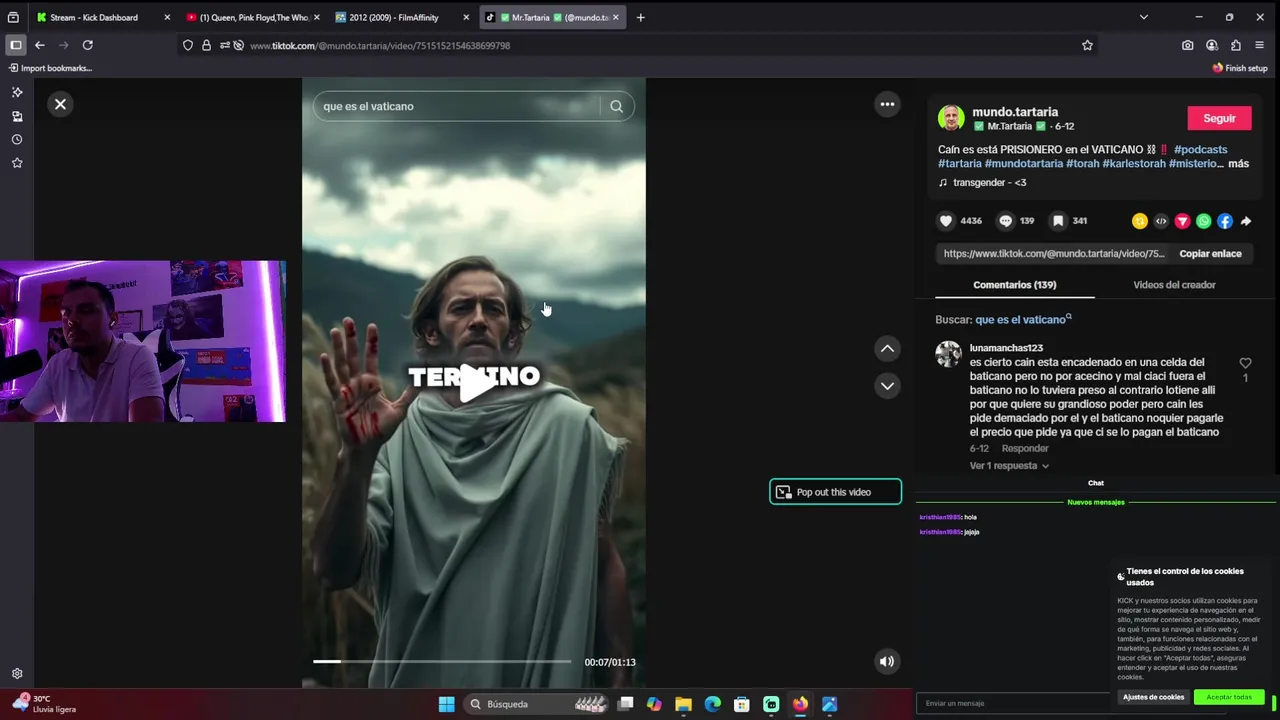Open tracking protection shield icon
The height and width of the screenshot is (720, 1280).
click(x=188, y=45)
